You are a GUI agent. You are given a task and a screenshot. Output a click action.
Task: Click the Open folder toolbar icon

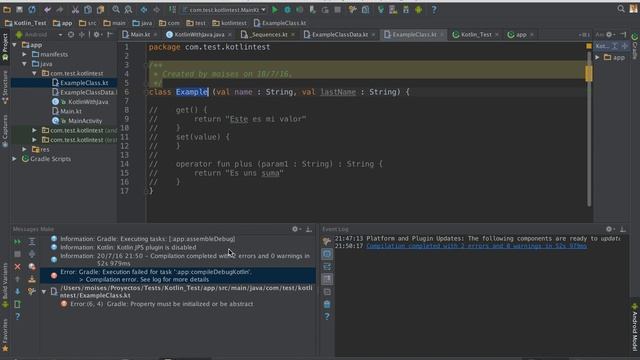pyautogui.click(x=7, y=9)
